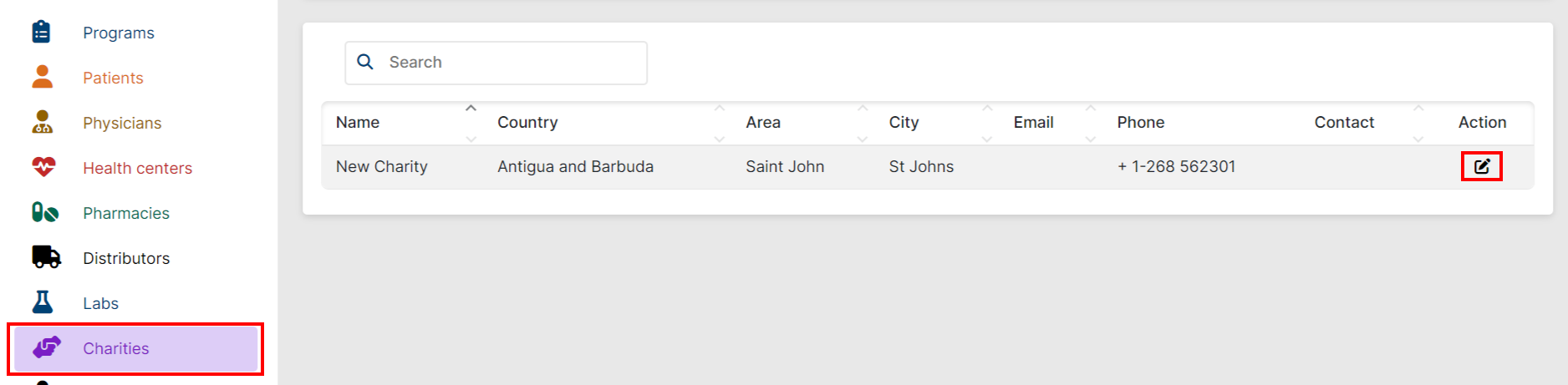Open the Pharmacies sidebar link
The height and width of the screenshot is (385, 1568).
(x=126, y=213)
